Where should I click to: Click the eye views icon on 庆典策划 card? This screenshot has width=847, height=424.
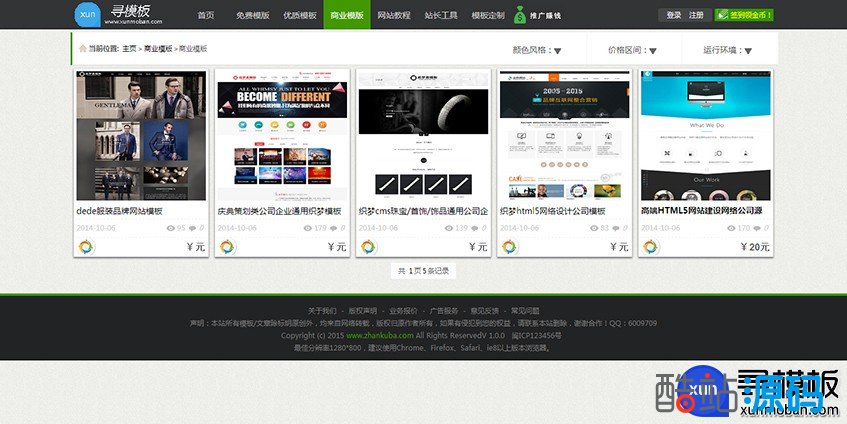tap(311, 228)
